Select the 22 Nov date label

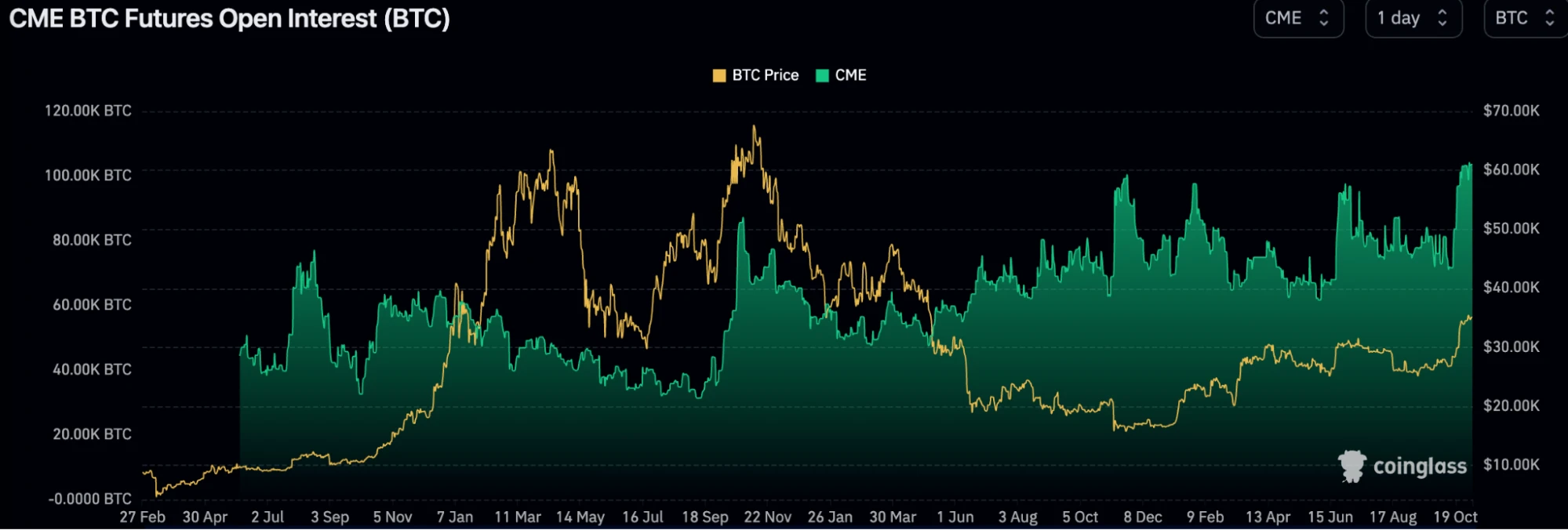(x=767, y=517)
